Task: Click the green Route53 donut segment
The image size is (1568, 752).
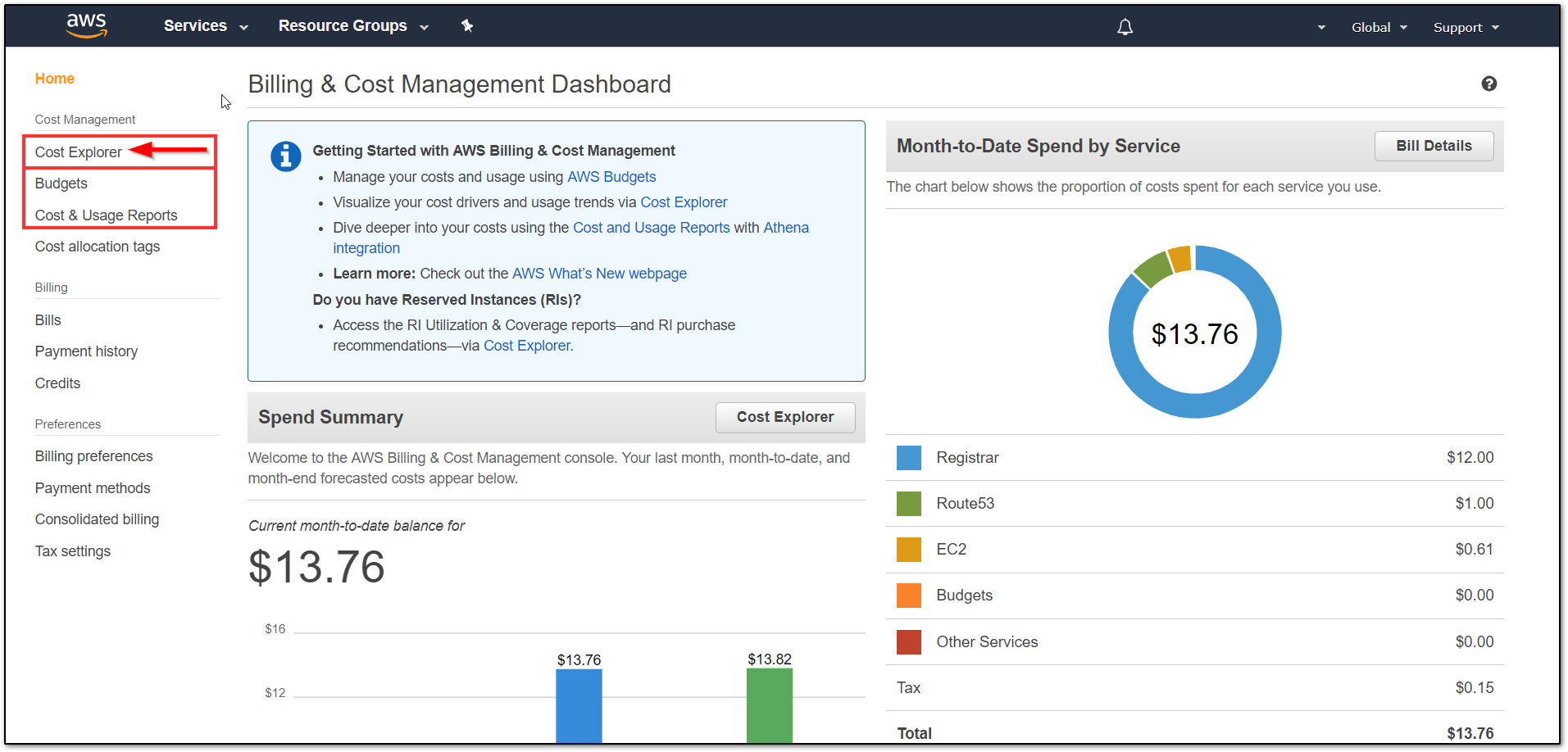Action: [1153, 269]
